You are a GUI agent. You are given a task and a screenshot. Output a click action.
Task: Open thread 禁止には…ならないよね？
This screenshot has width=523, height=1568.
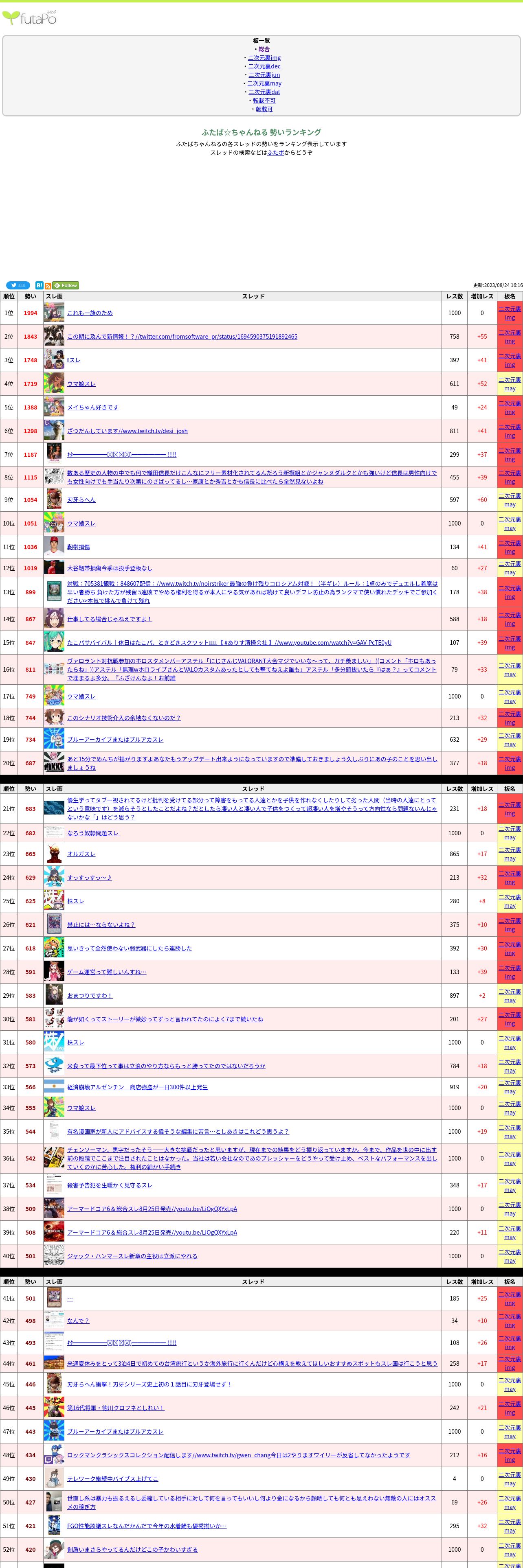[101, 924]
